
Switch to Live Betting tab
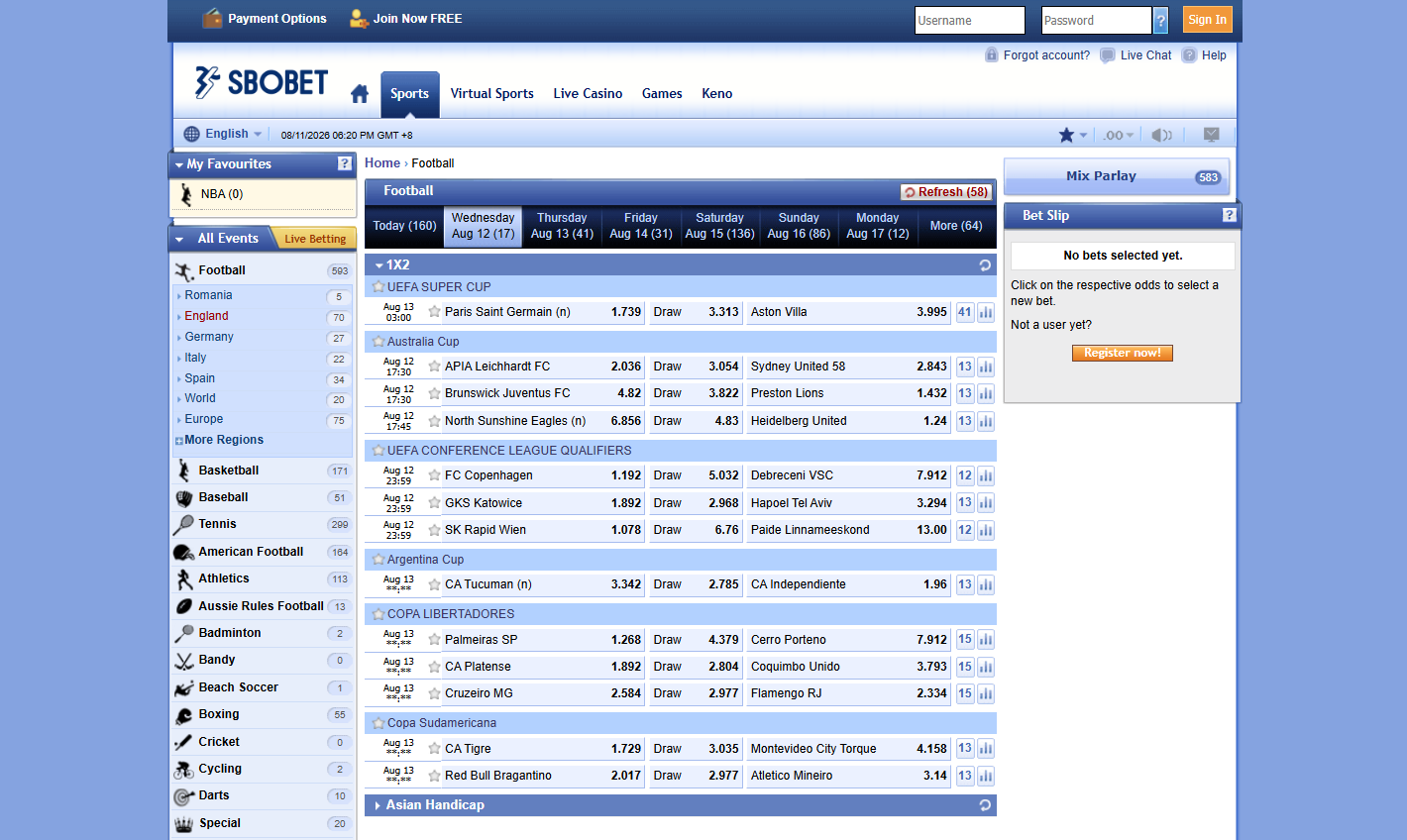315,239
